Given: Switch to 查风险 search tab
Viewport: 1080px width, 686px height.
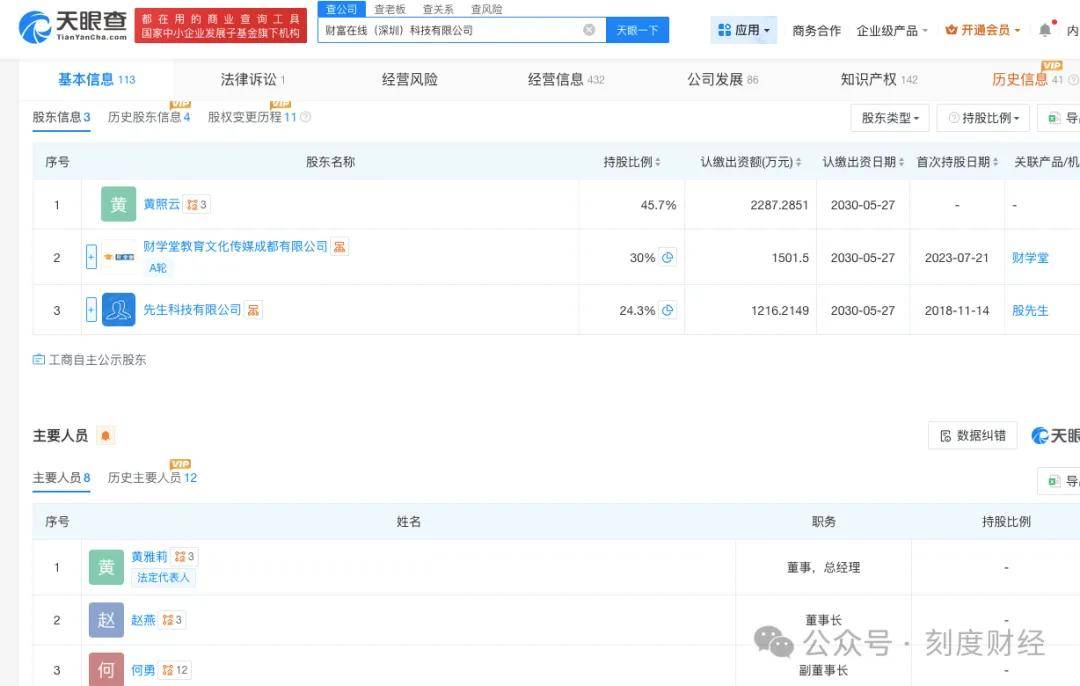Looking at the screenshot, I should click(486, 9).
